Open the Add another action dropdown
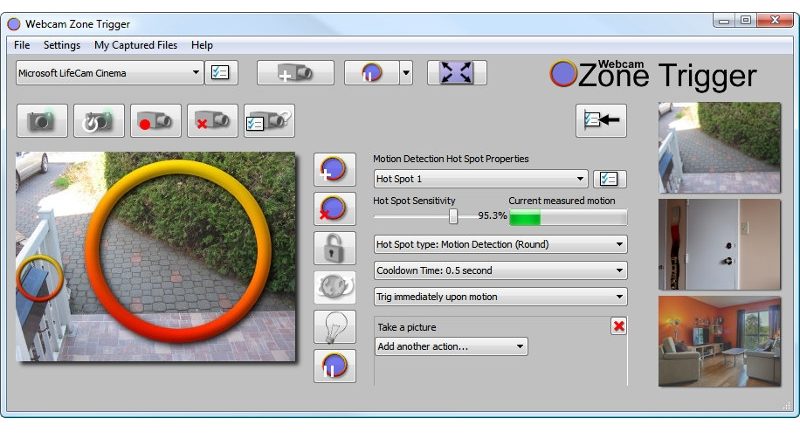 click(x=452, y=346)
